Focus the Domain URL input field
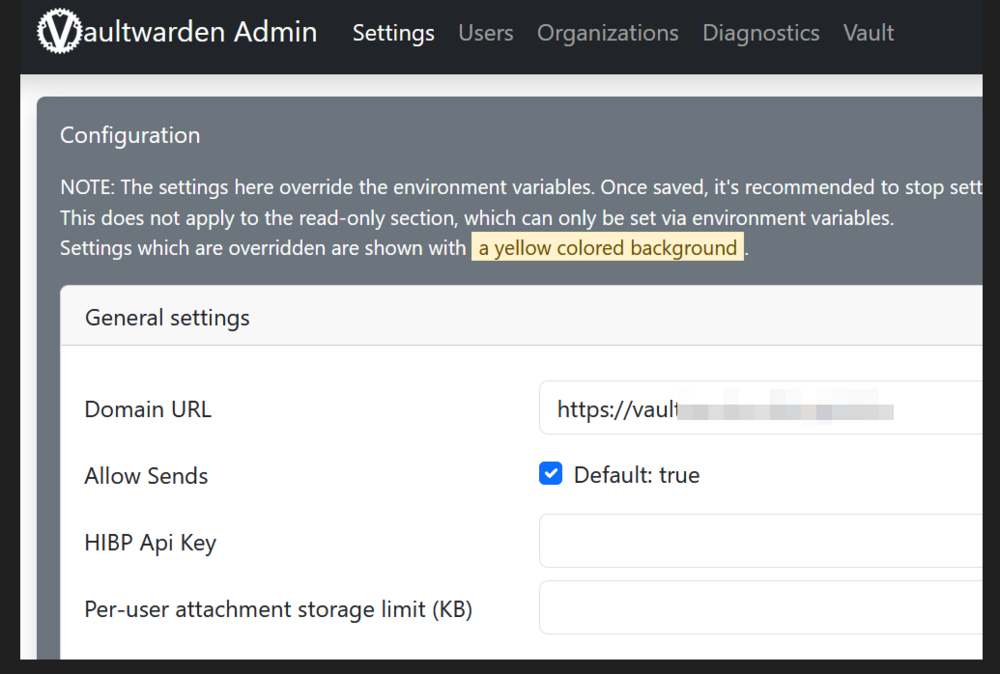Screen dimensions: 1000x674 [760, 408]
